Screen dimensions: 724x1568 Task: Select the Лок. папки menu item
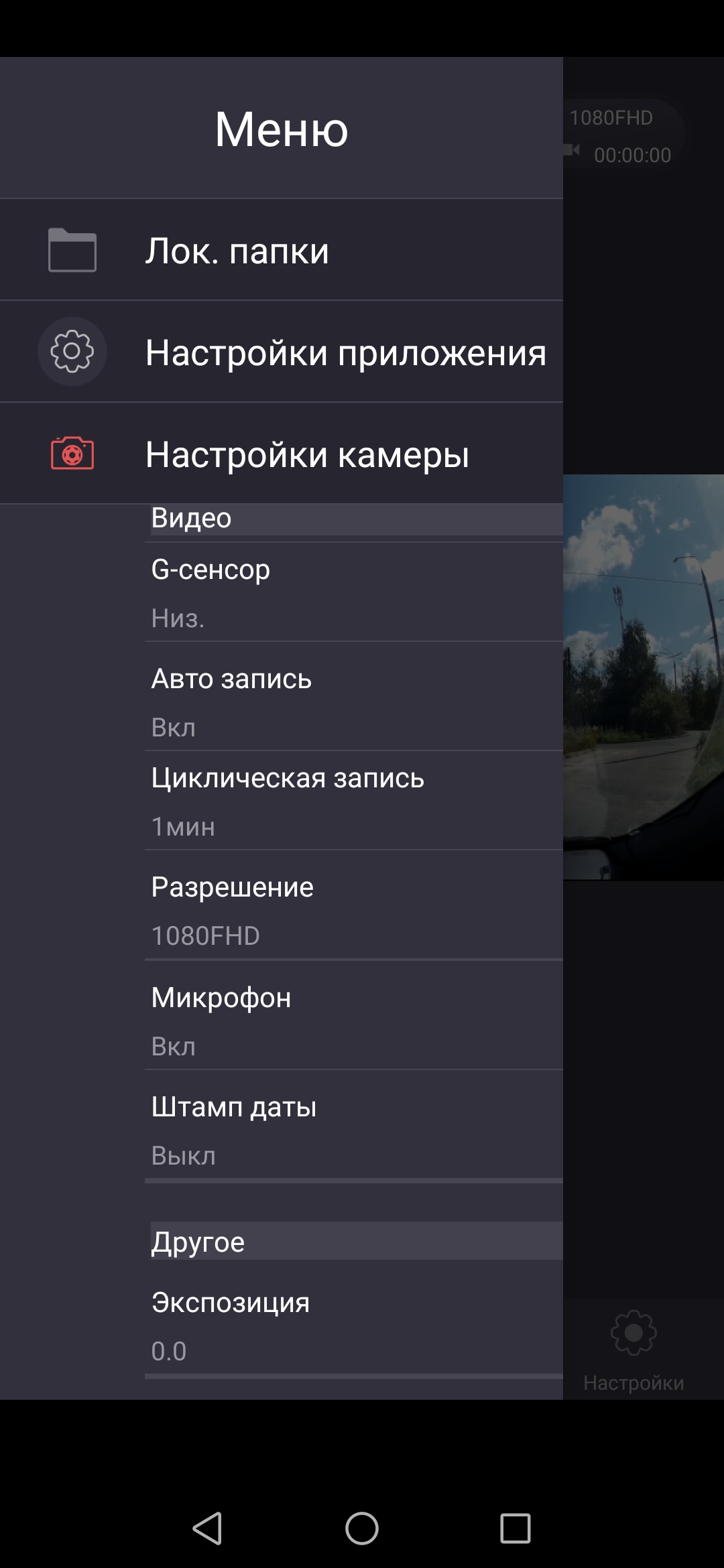282,250
